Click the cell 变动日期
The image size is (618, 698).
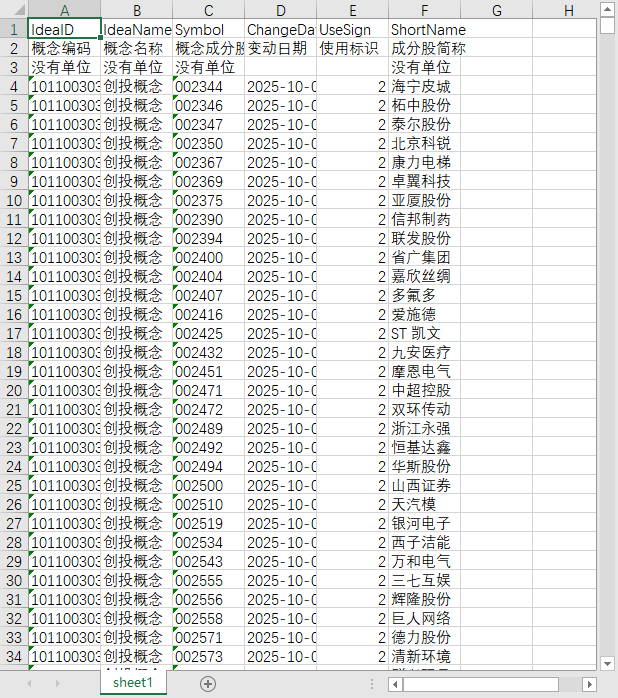point(281,48)
